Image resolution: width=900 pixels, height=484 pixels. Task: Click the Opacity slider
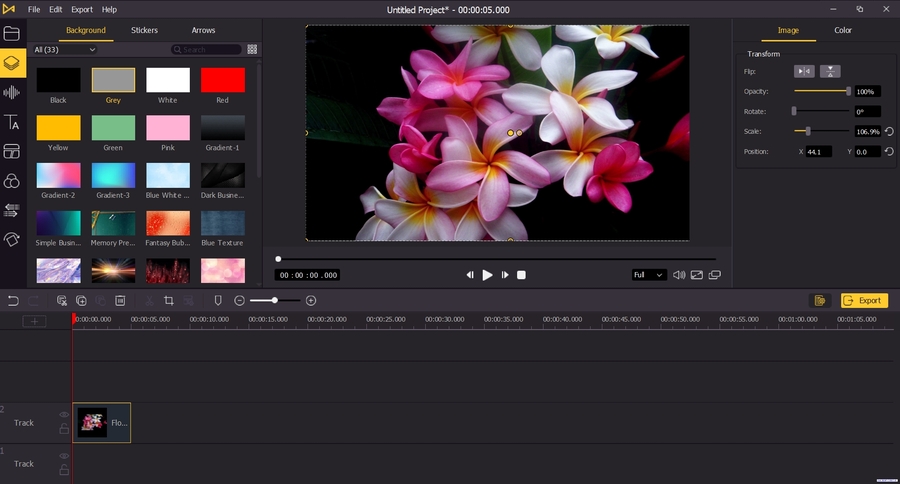tap(821, 91)
